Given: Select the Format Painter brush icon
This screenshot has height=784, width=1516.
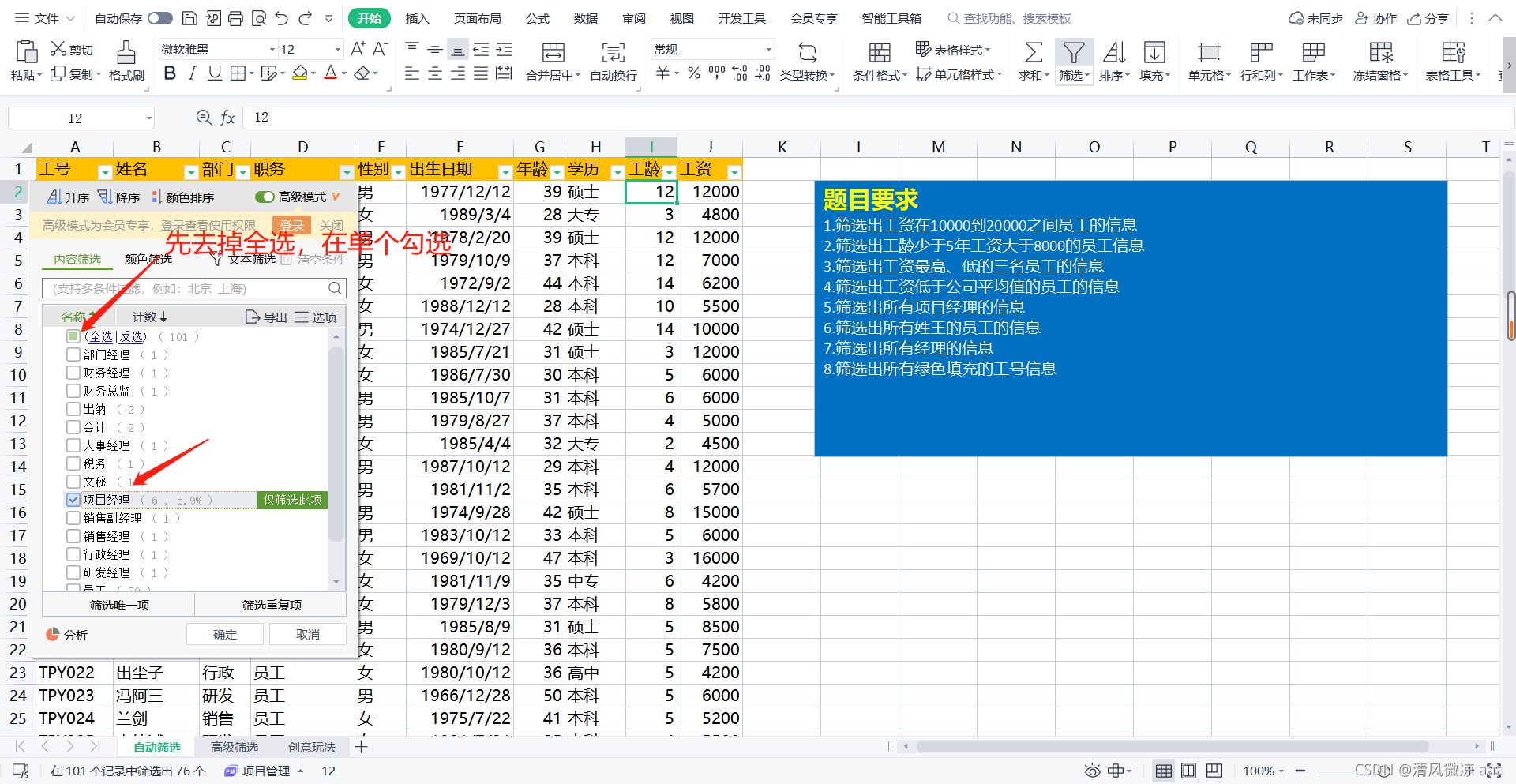Looking at the screenshot, I should (126, 53).
